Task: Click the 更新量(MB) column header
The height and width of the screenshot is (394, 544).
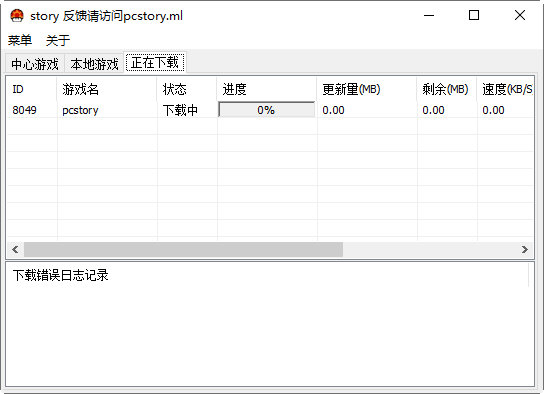Action: (x=367, y=89)
